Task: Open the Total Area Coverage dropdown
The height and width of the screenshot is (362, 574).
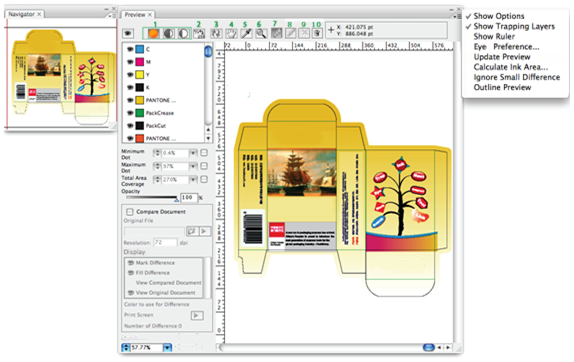Action: (193, 179)
